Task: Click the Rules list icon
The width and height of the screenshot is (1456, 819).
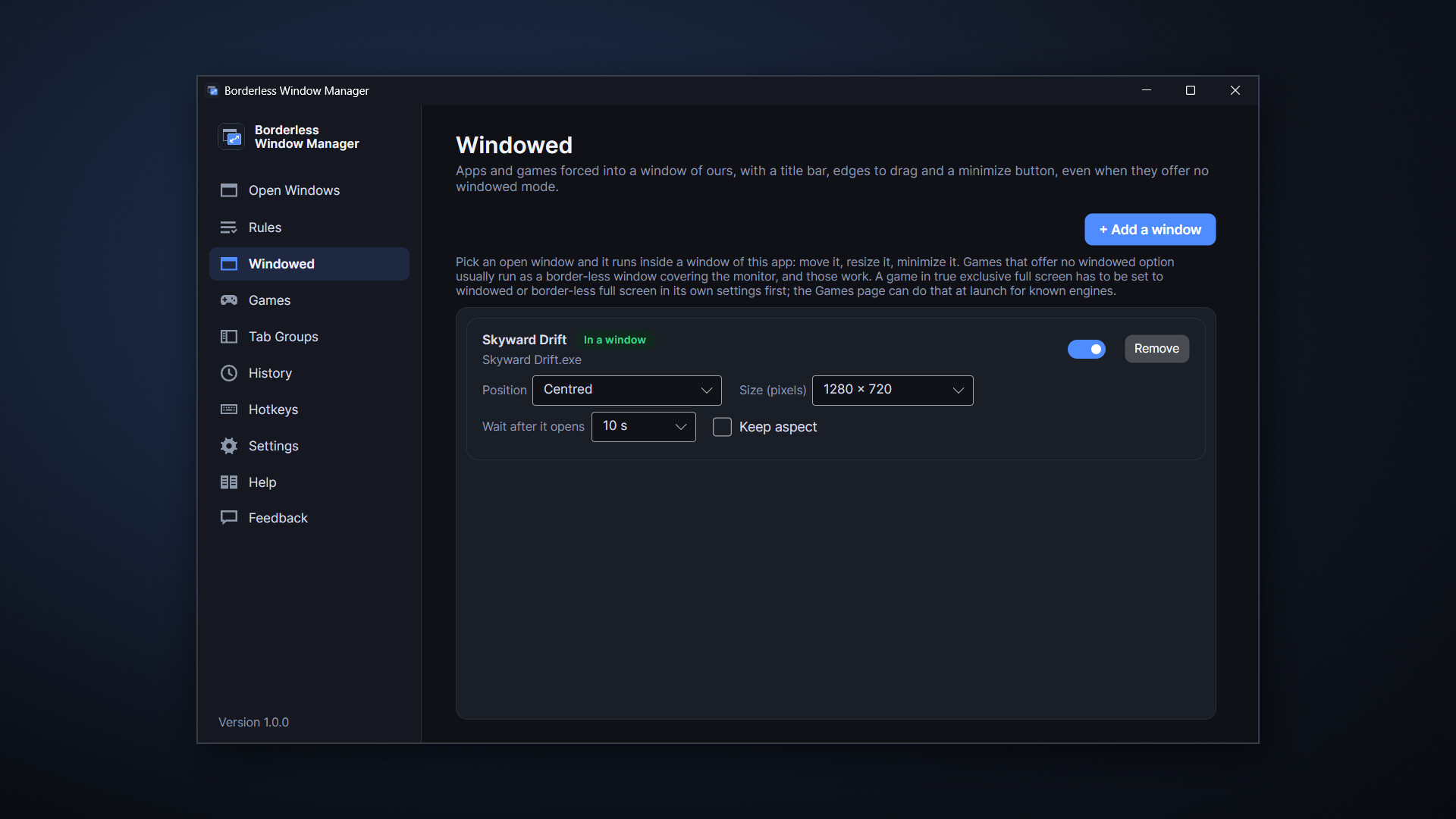Action: [x=229, y=227]
